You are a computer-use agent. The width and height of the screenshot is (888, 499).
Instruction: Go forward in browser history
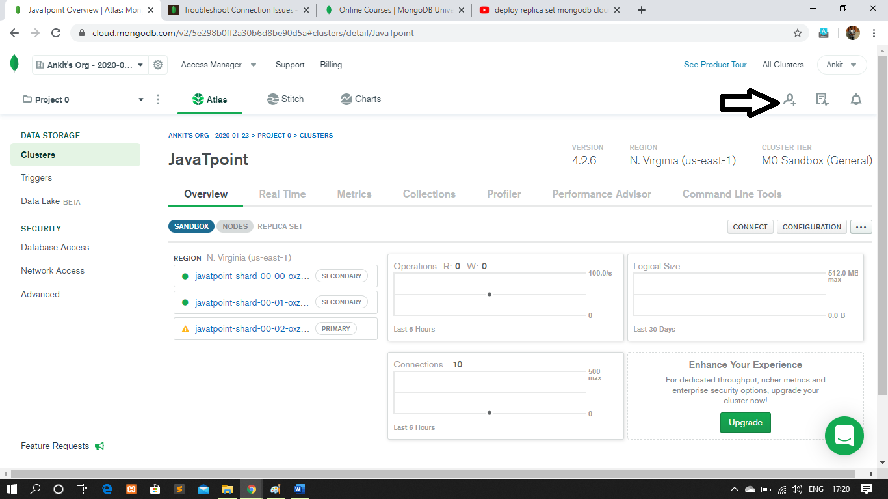click(x=35, y=33)
